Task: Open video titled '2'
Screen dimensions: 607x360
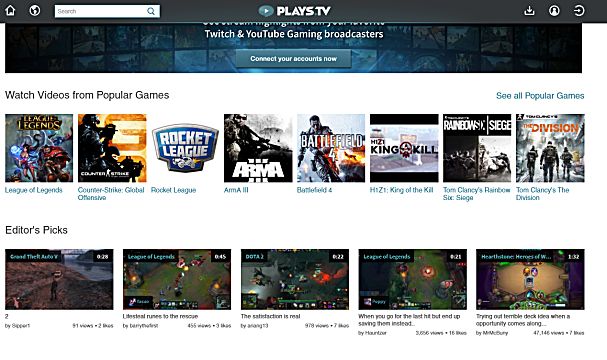Action: coord(7,316)
